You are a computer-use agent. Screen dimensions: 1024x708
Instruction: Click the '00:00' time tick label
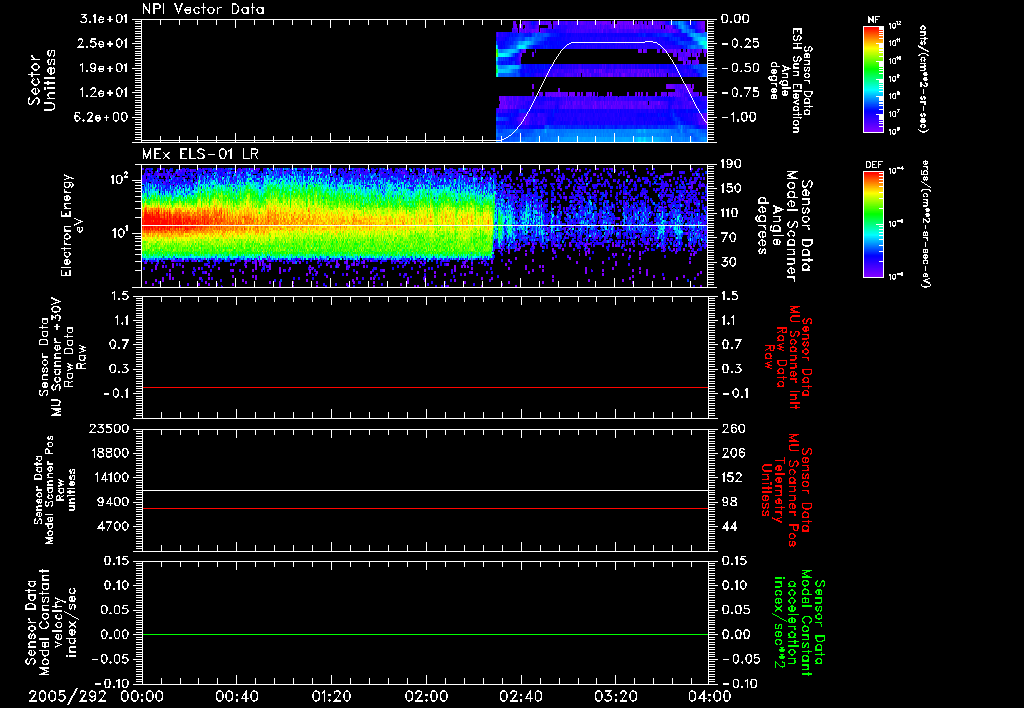(142, 696)
